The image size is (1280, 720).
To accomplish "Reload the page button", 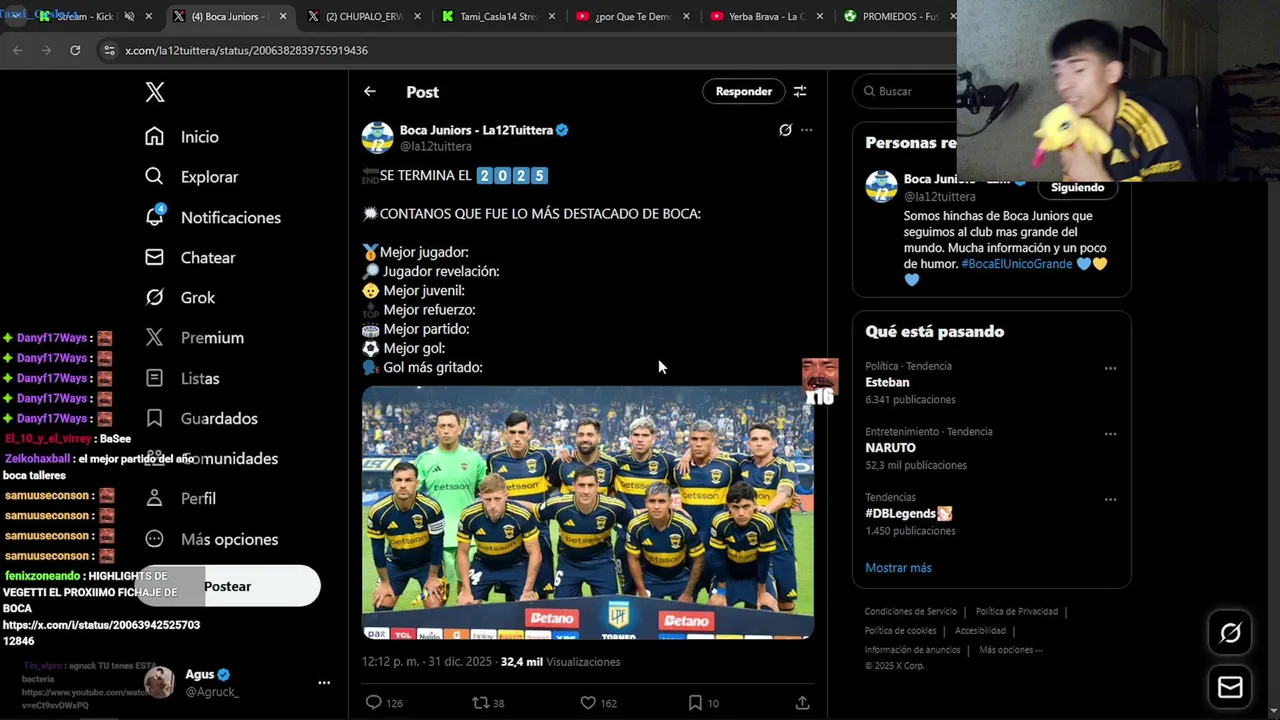I will pyautogui.click(x=75, y=50).
